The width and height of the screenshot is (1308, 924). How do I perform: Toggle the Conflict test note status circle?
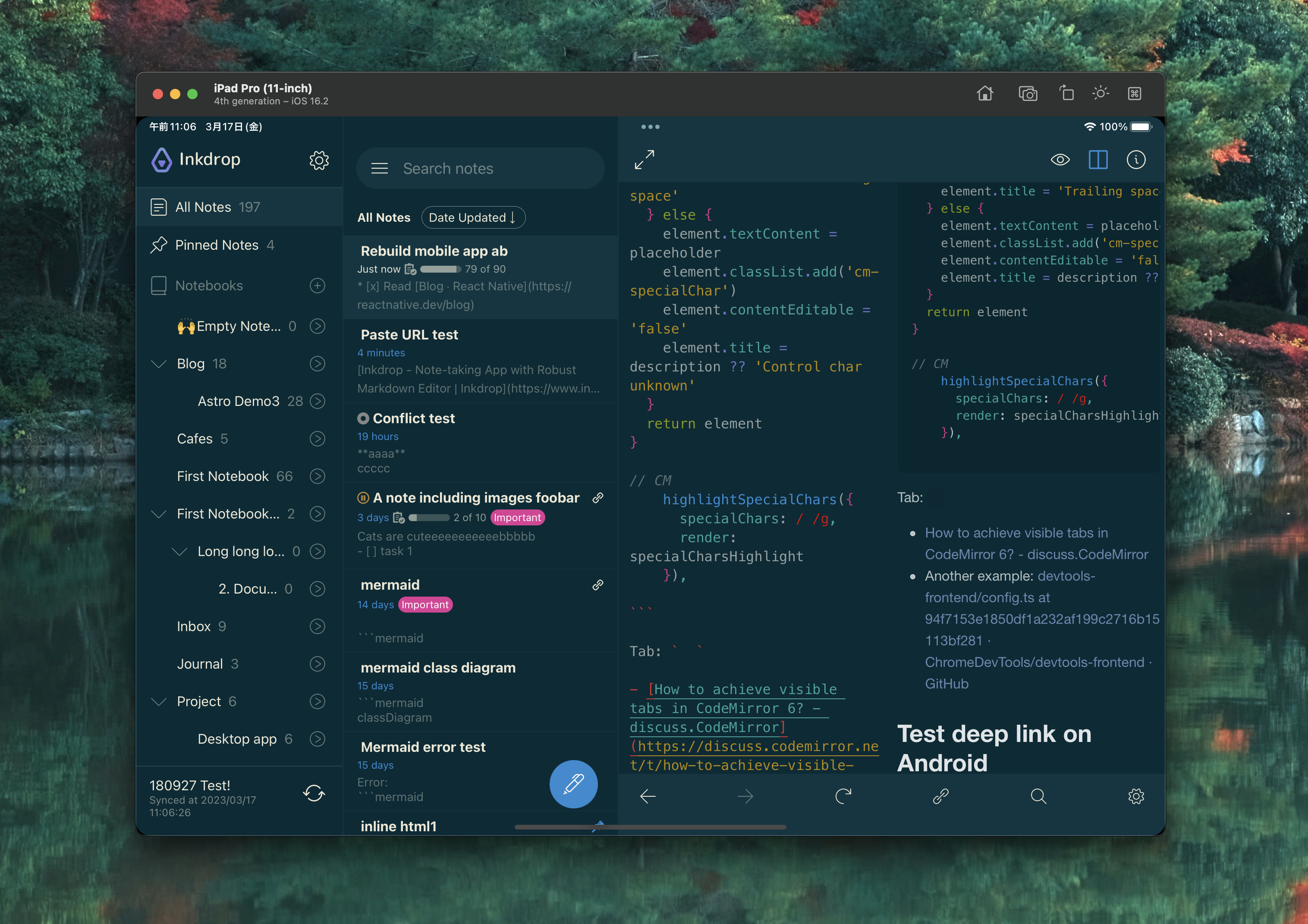(363, 419)
